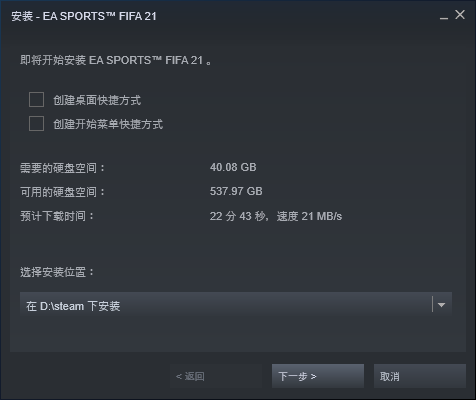Select the 40.08 GB required space value
Viewport: 476px width, 400px height.
pos(233,167)
